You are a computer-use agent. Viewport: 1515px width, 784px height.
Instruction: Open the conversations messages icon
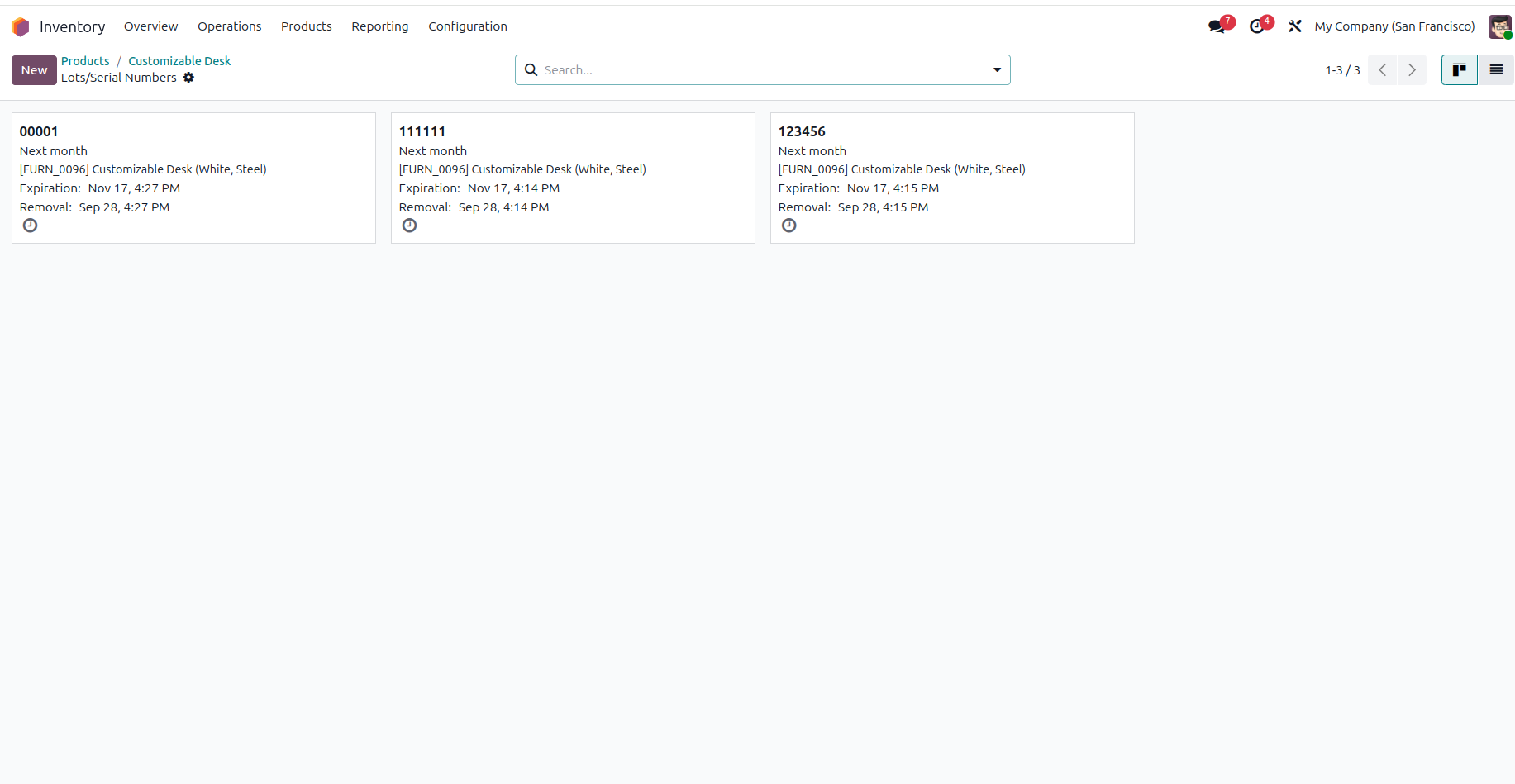point(1217,26)
